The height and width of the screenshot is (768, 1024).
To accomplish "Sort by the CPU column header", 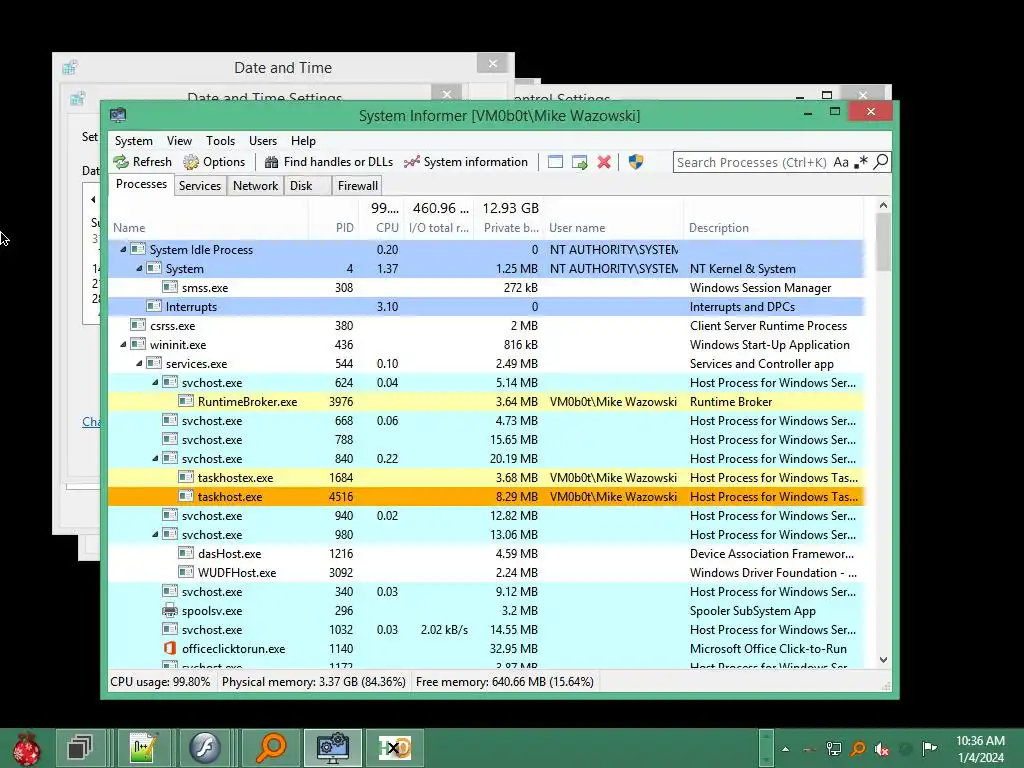I will click(381, 227).
